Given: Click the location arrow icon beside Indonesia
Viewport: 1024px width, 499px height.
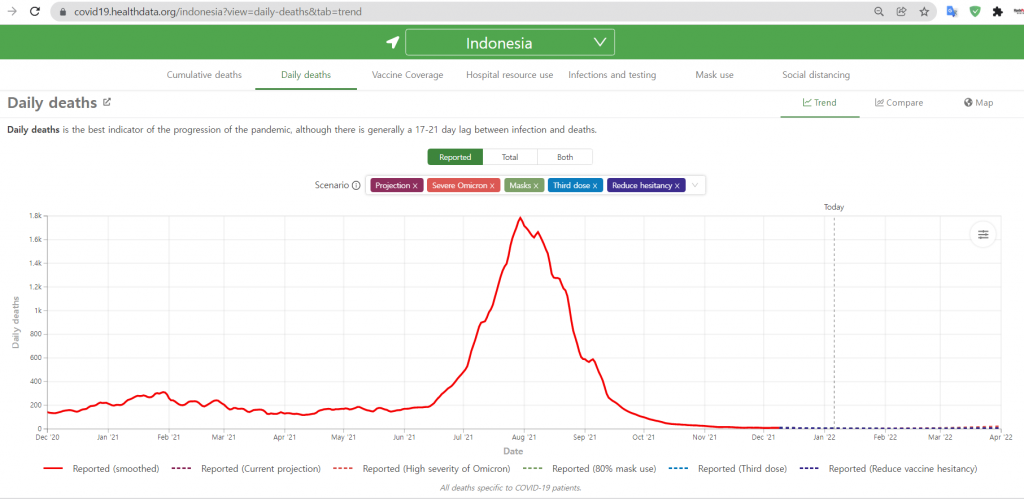Looking at the screenshot, I should coord(392,43).
